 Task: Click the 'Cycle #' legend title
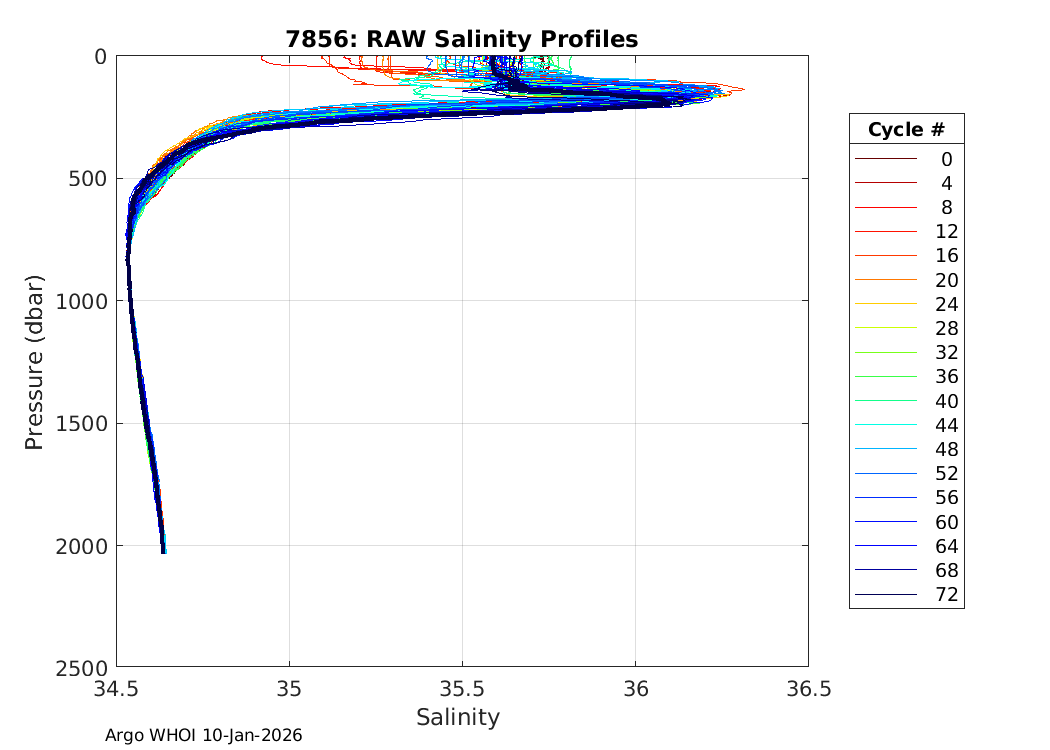906,130
